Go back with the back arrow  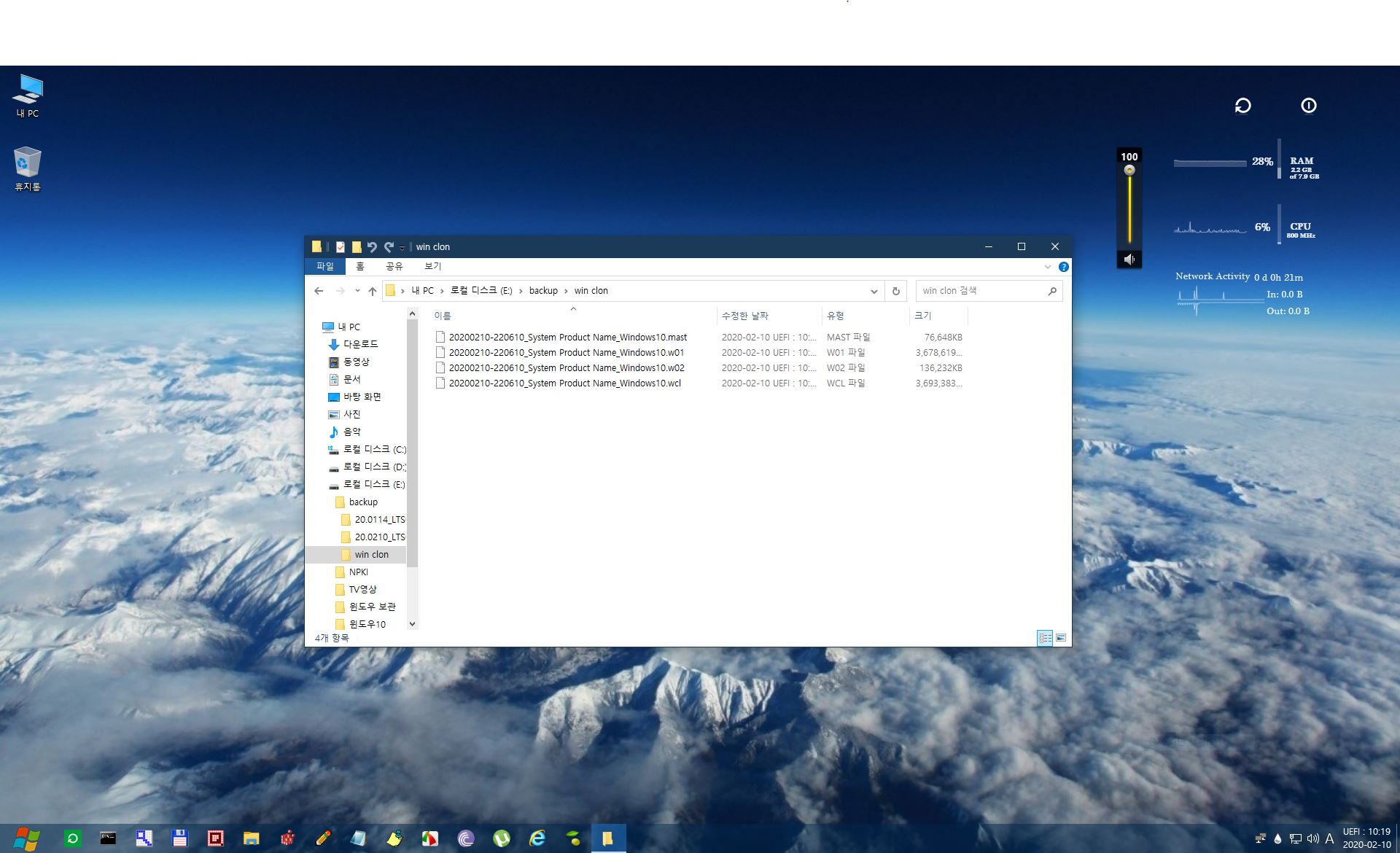[319, 291]
